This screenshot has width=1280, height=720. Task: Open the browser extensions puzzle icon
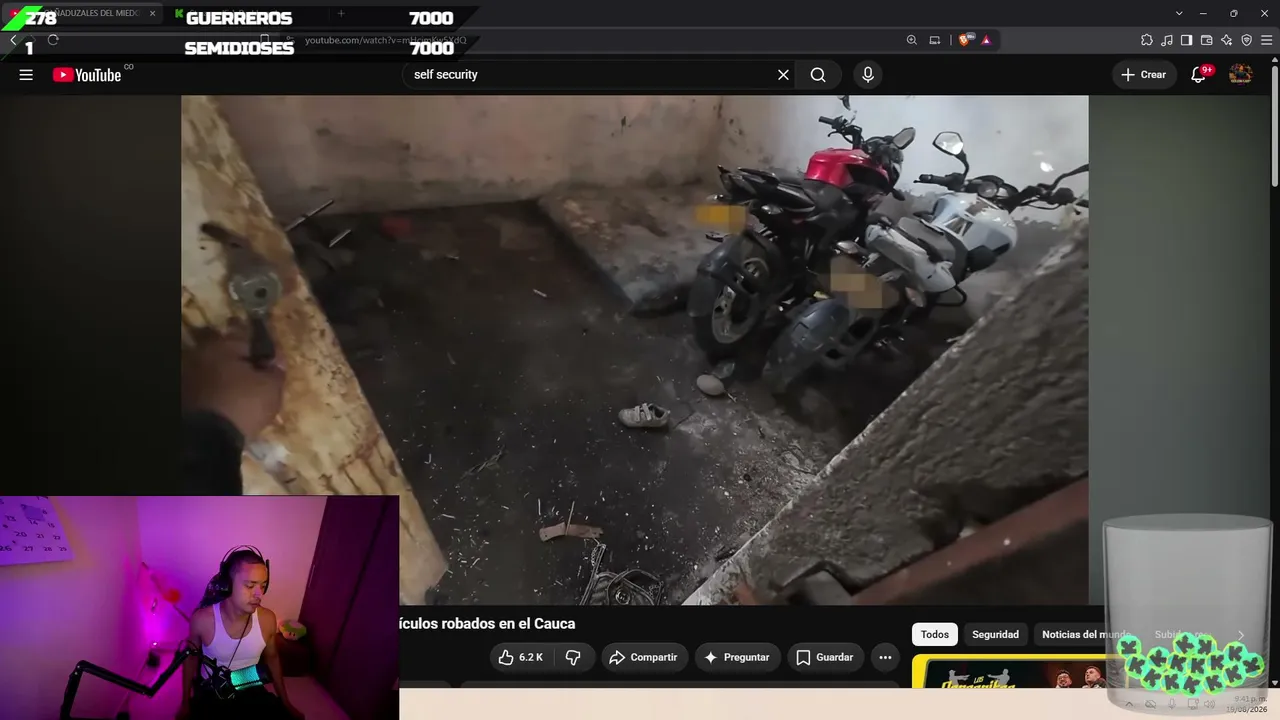tap(1147, 40)
